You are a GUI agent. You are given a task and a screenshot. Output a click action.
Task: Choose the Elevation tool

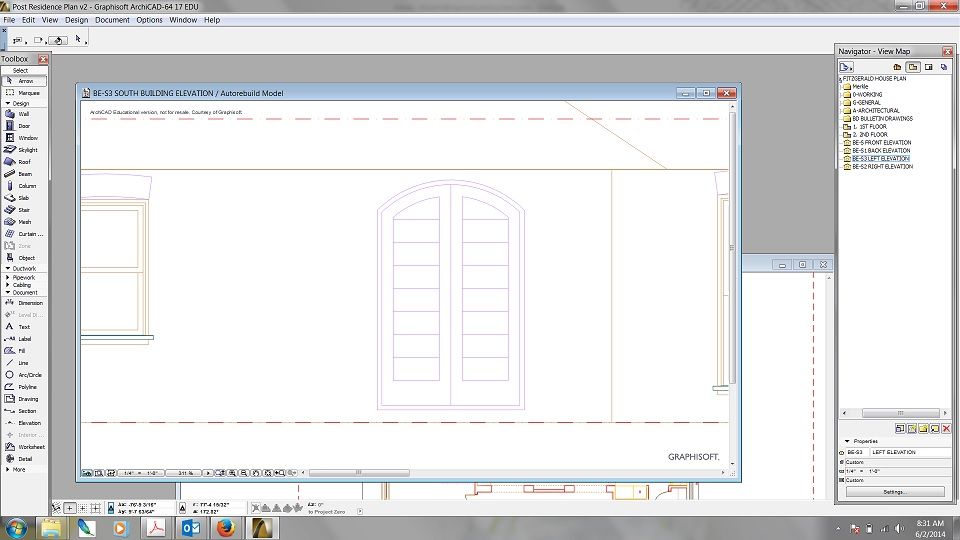point(24,423)
